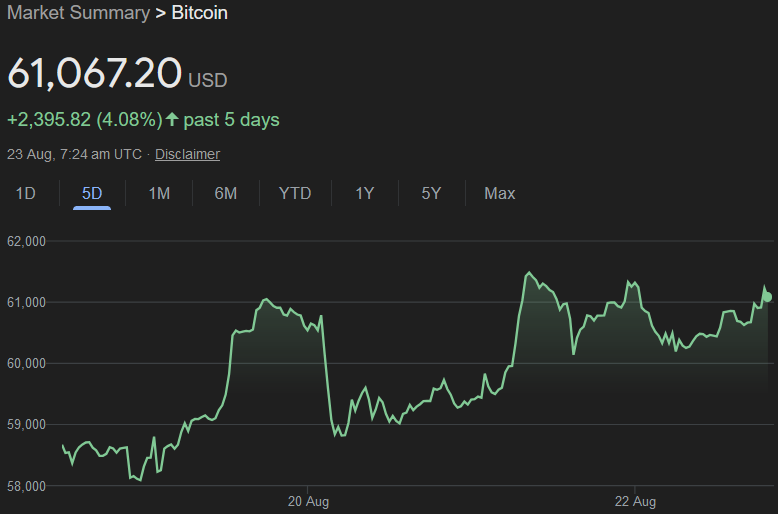
Task: Click the 20 Aug date axis label
Action: 308,500
